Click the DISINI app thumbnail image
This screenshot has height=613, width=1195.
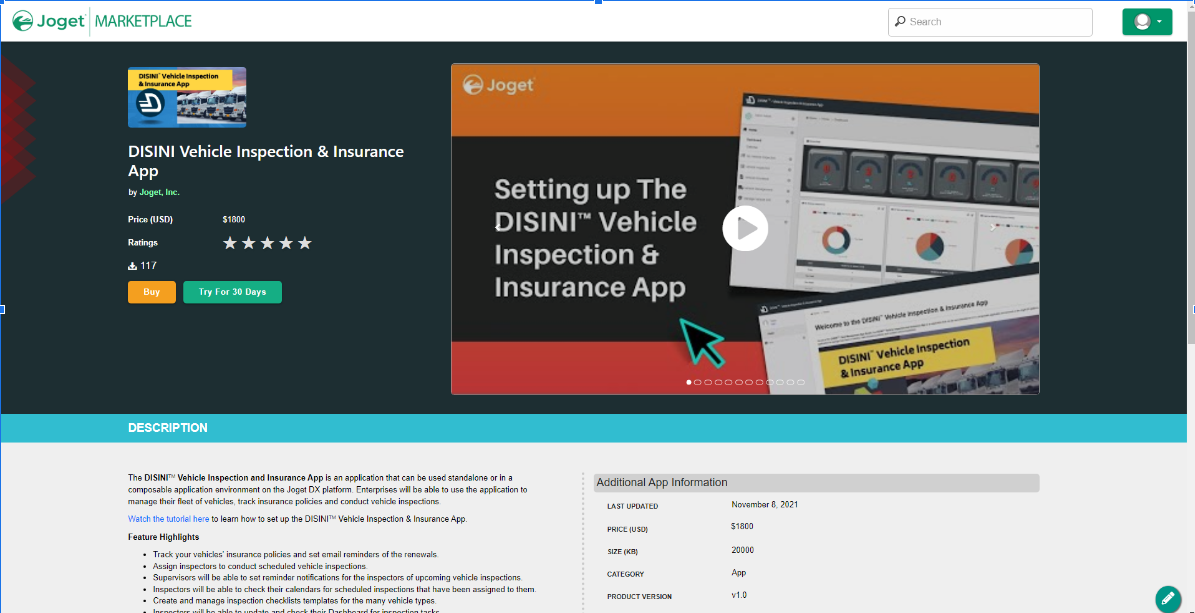tap(187, 97)
